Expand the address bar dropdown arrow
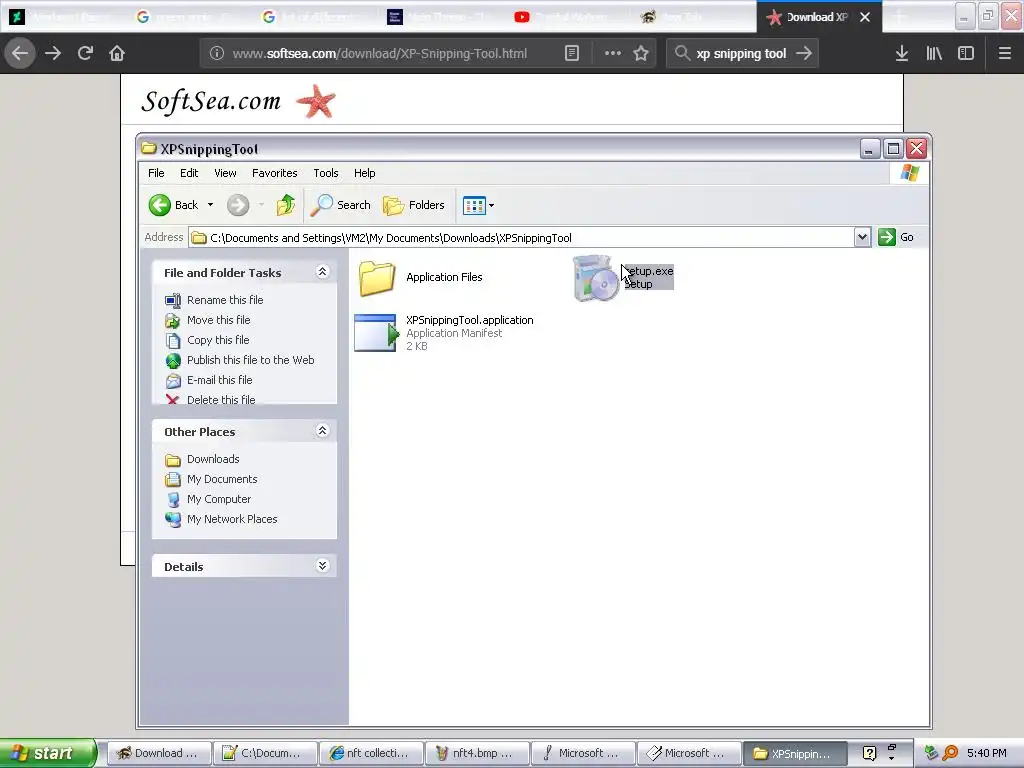 [x=862, y=238]
